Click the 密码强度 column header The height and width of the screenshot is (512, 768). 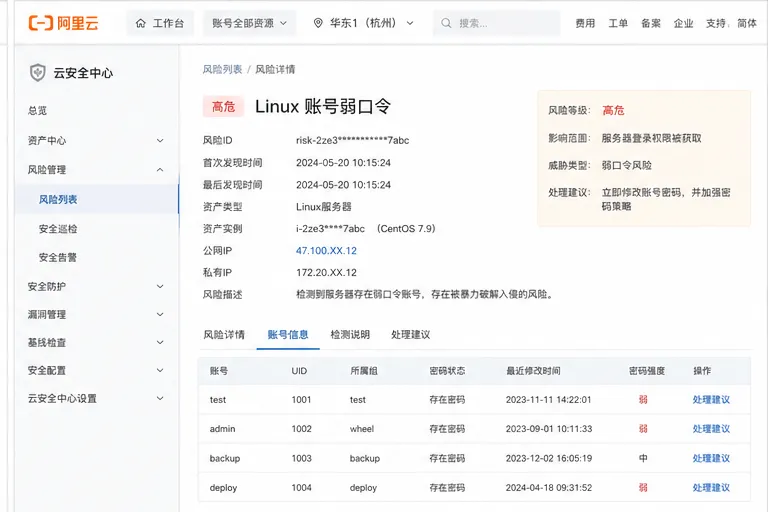647,371
